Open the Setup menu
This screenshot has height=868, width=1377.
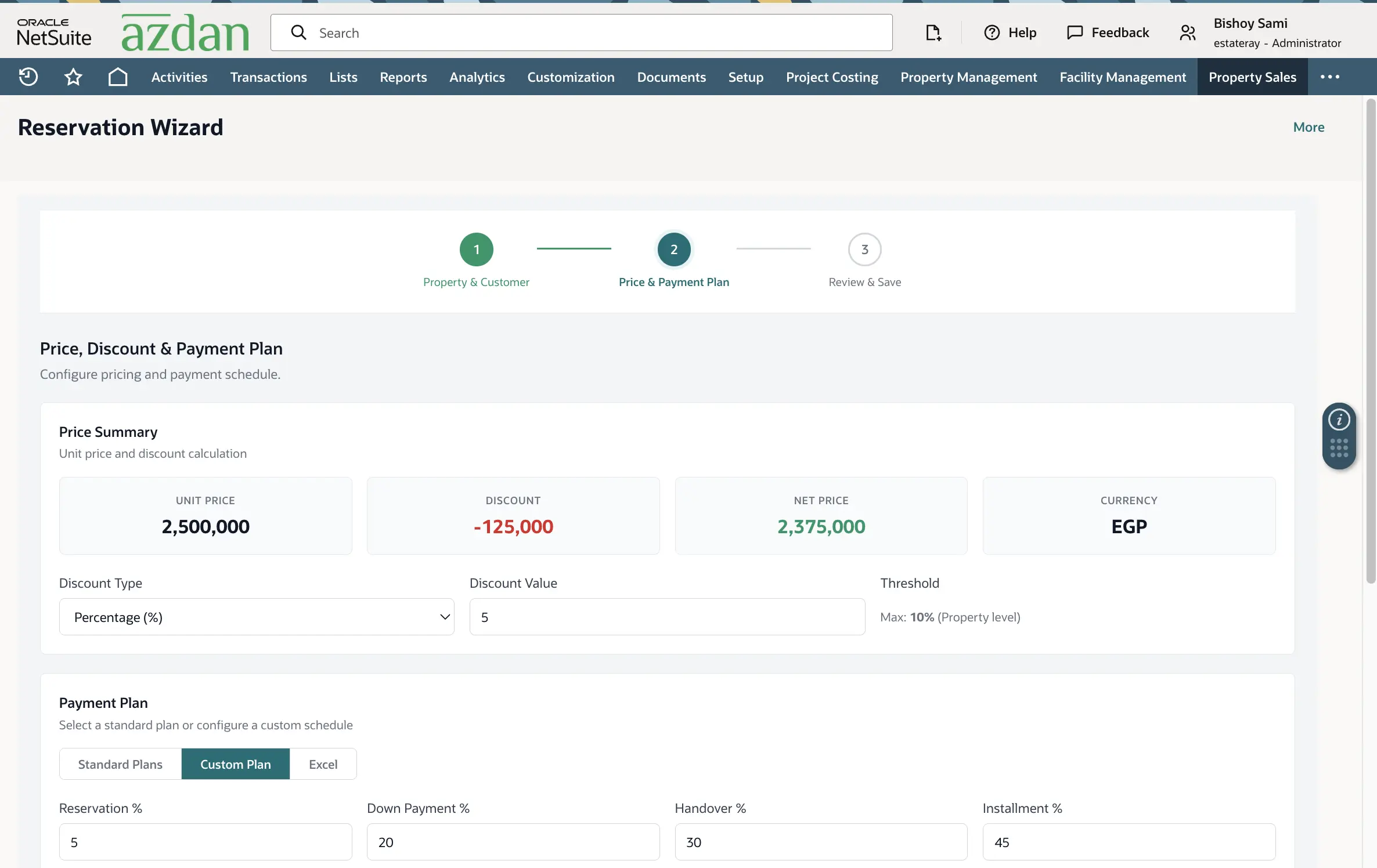745,77
